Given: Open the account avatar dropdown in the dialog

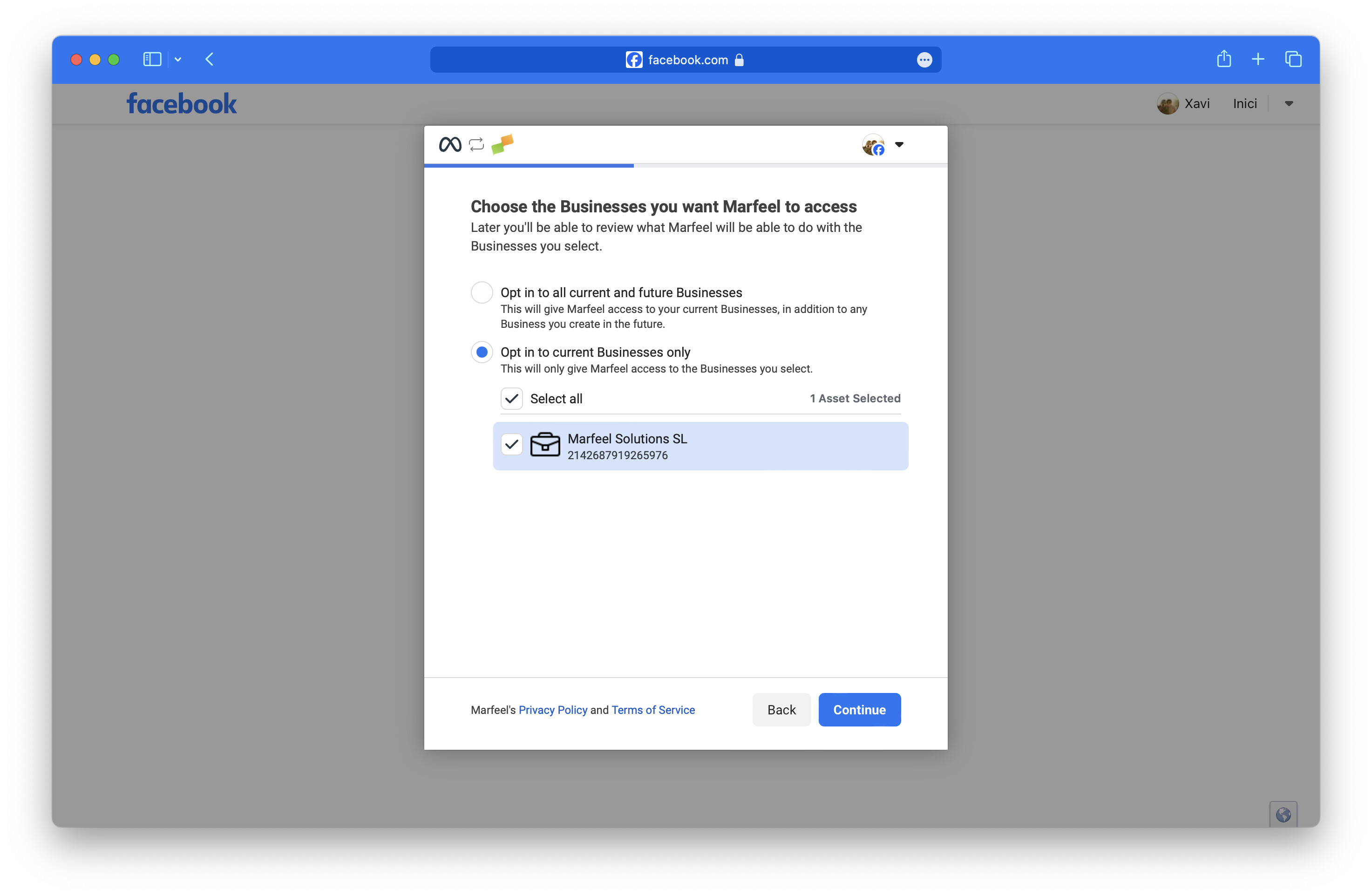Looking at the screenshot, I should tap(874, 145).
